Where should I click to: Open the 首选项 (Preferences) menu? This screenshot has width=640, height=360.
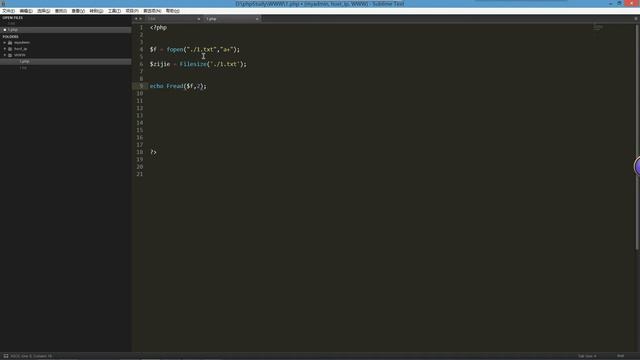pyautogui.click(x=152, y=11)
